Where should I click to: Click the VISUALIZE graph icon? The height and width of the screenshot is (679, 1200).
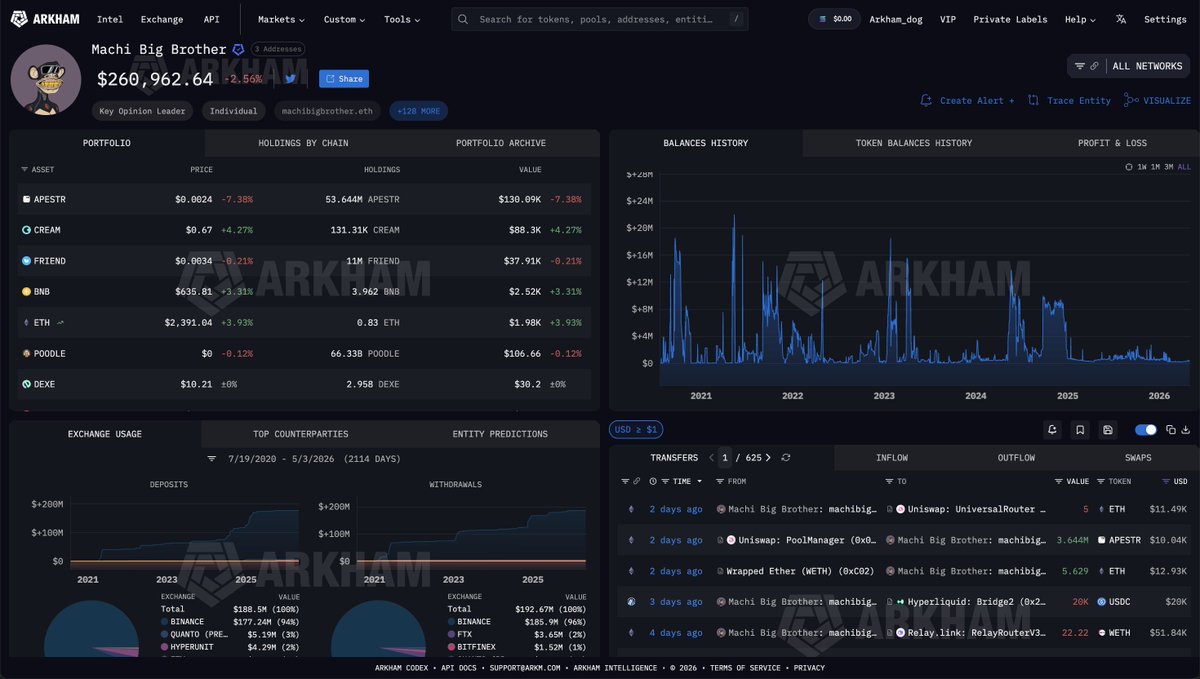click(1131, 100)
